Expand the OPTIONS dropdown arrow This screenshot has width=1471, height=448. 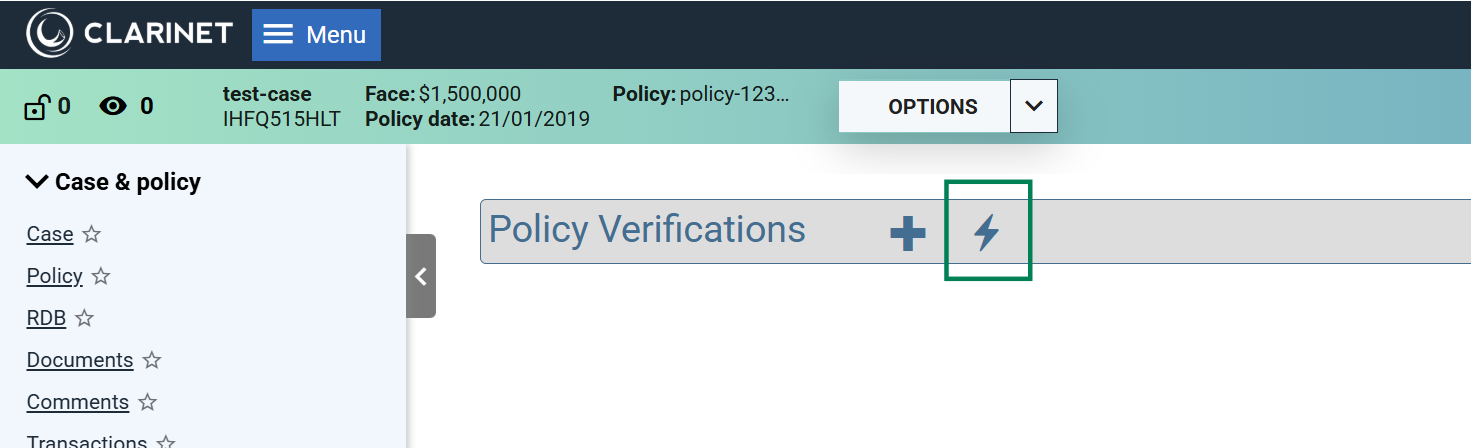pos(1034,106)
